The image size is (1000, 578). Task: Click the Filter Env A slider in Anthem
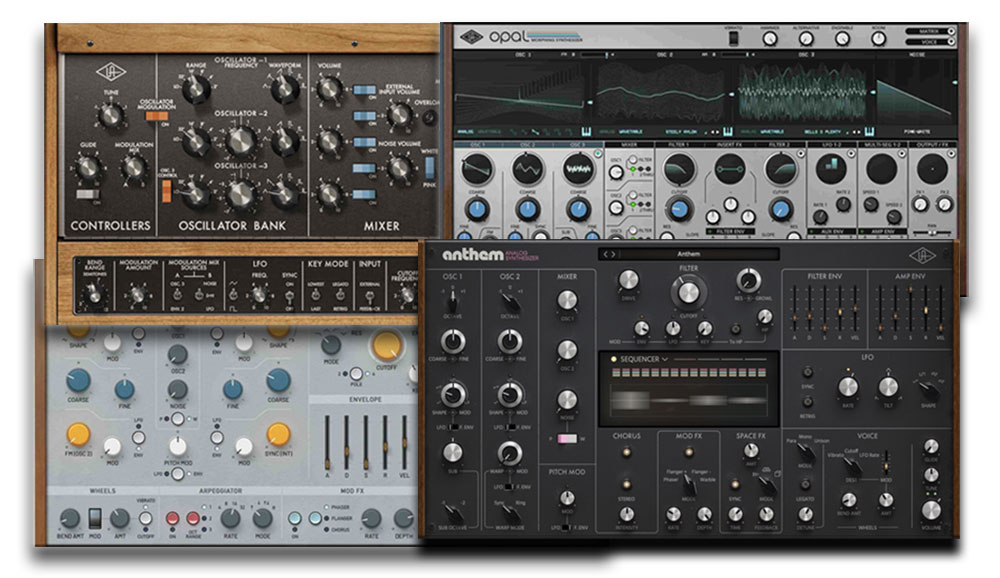coord(794,309)
